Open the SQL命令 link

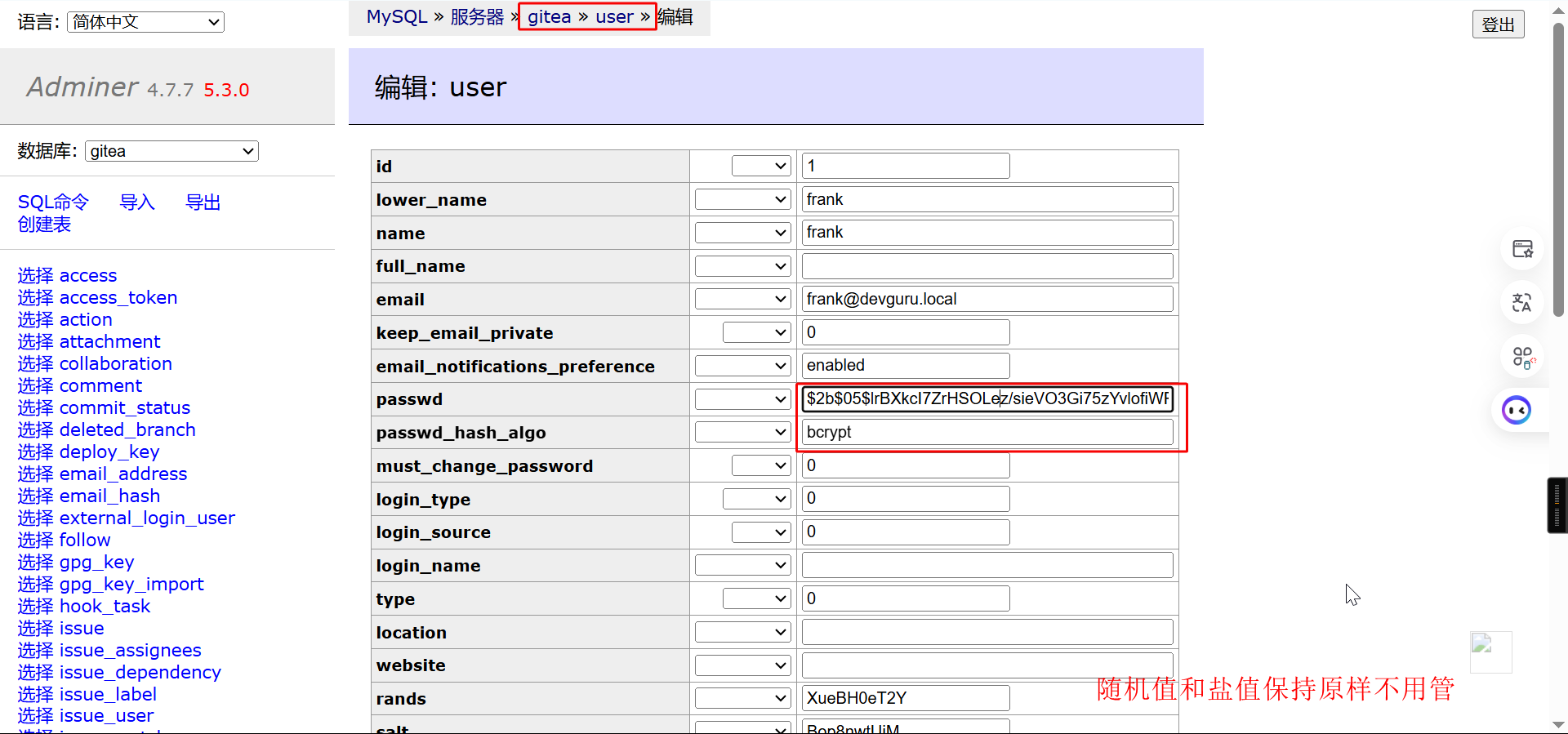click(53, 202)
